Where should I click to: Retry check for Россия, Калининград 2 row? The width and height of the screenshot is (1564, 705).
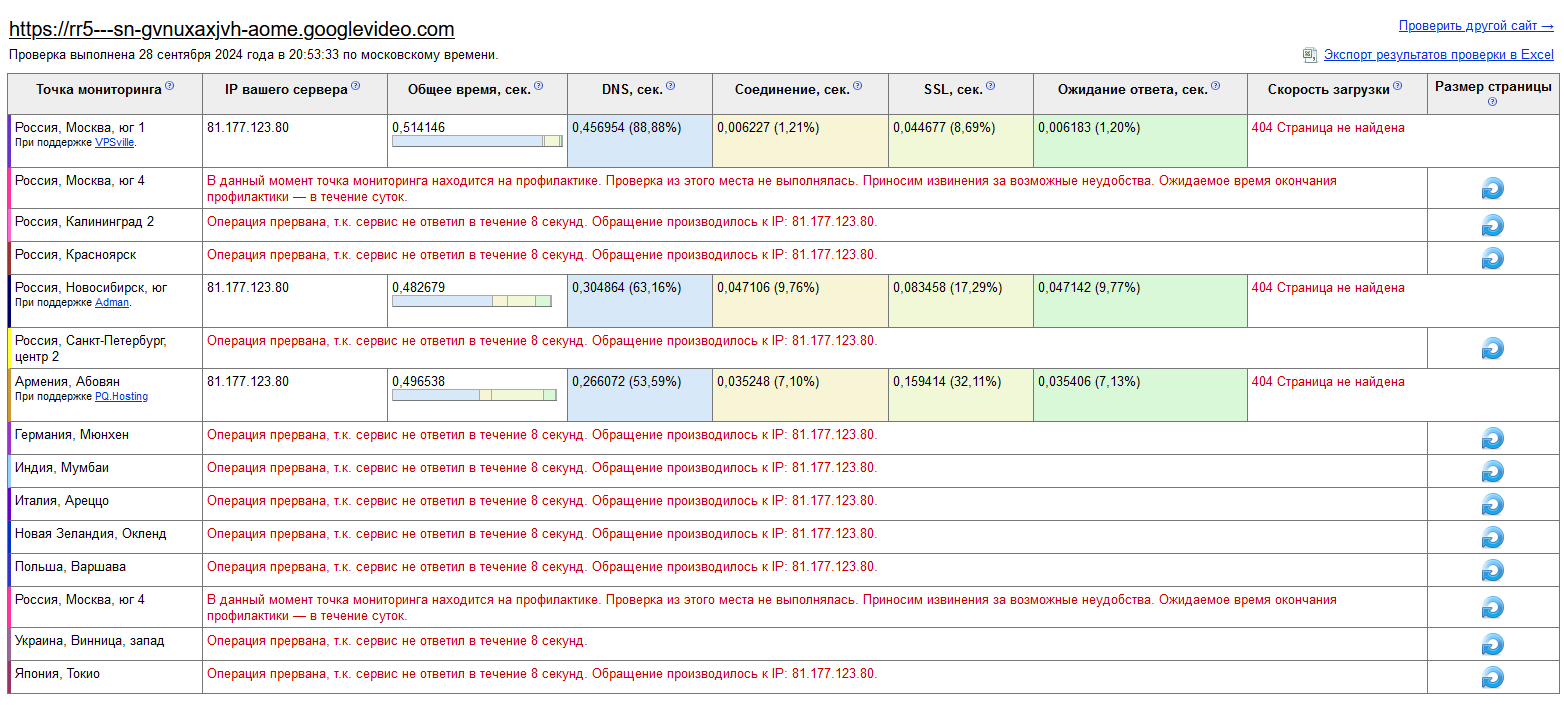(x=1493, y=225)
